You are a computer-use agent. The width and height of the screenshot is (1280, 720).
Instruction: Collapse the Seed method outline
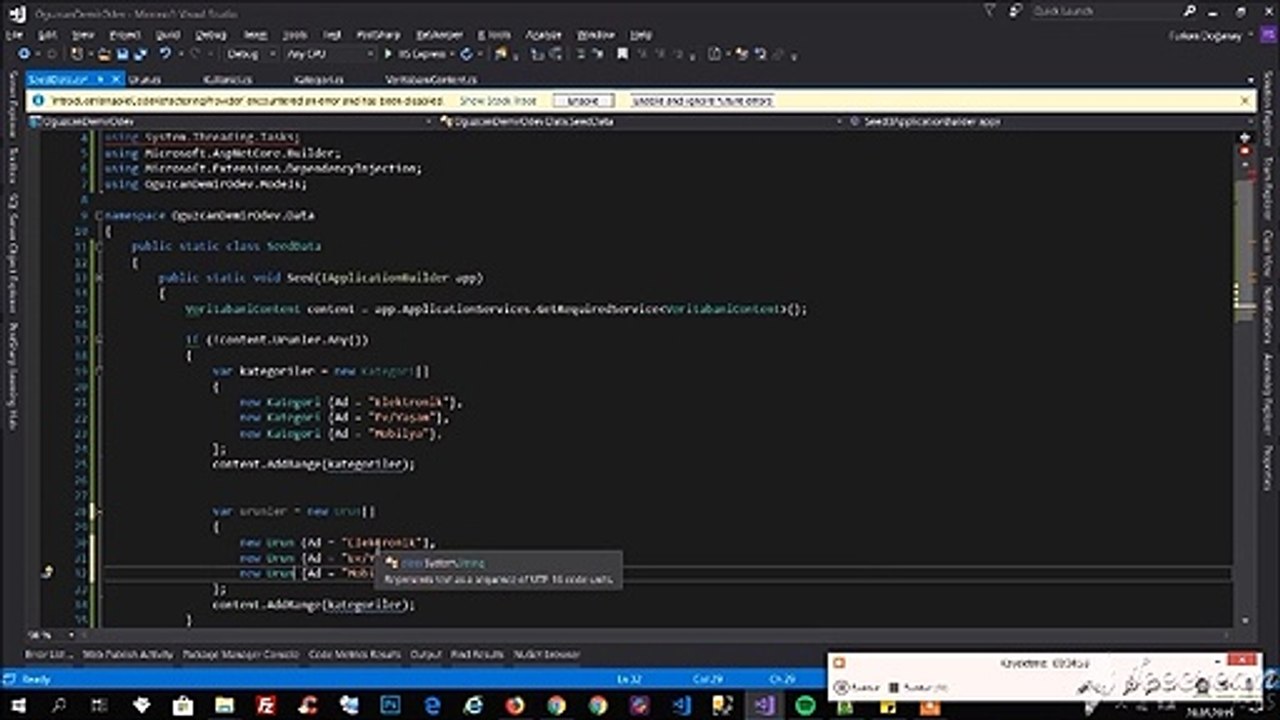[97, 278]
